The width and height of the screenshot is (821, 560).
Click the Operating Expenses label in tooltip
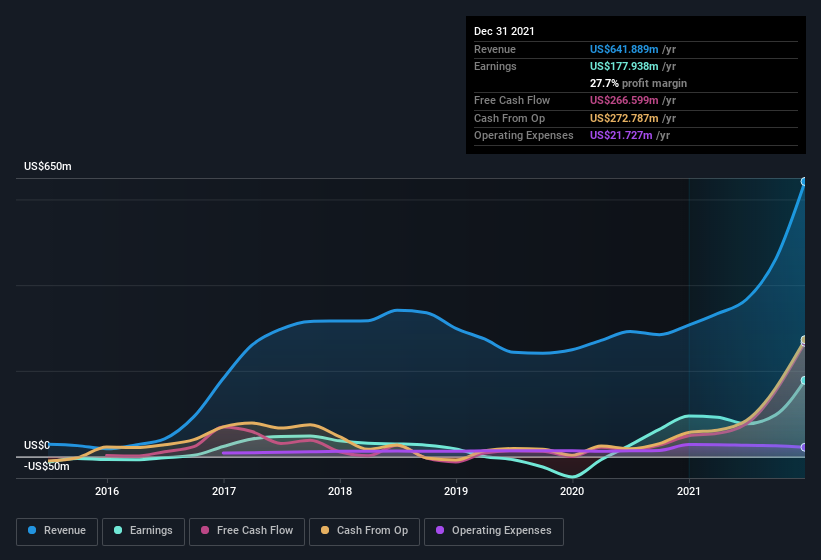(x=524, y=135)
